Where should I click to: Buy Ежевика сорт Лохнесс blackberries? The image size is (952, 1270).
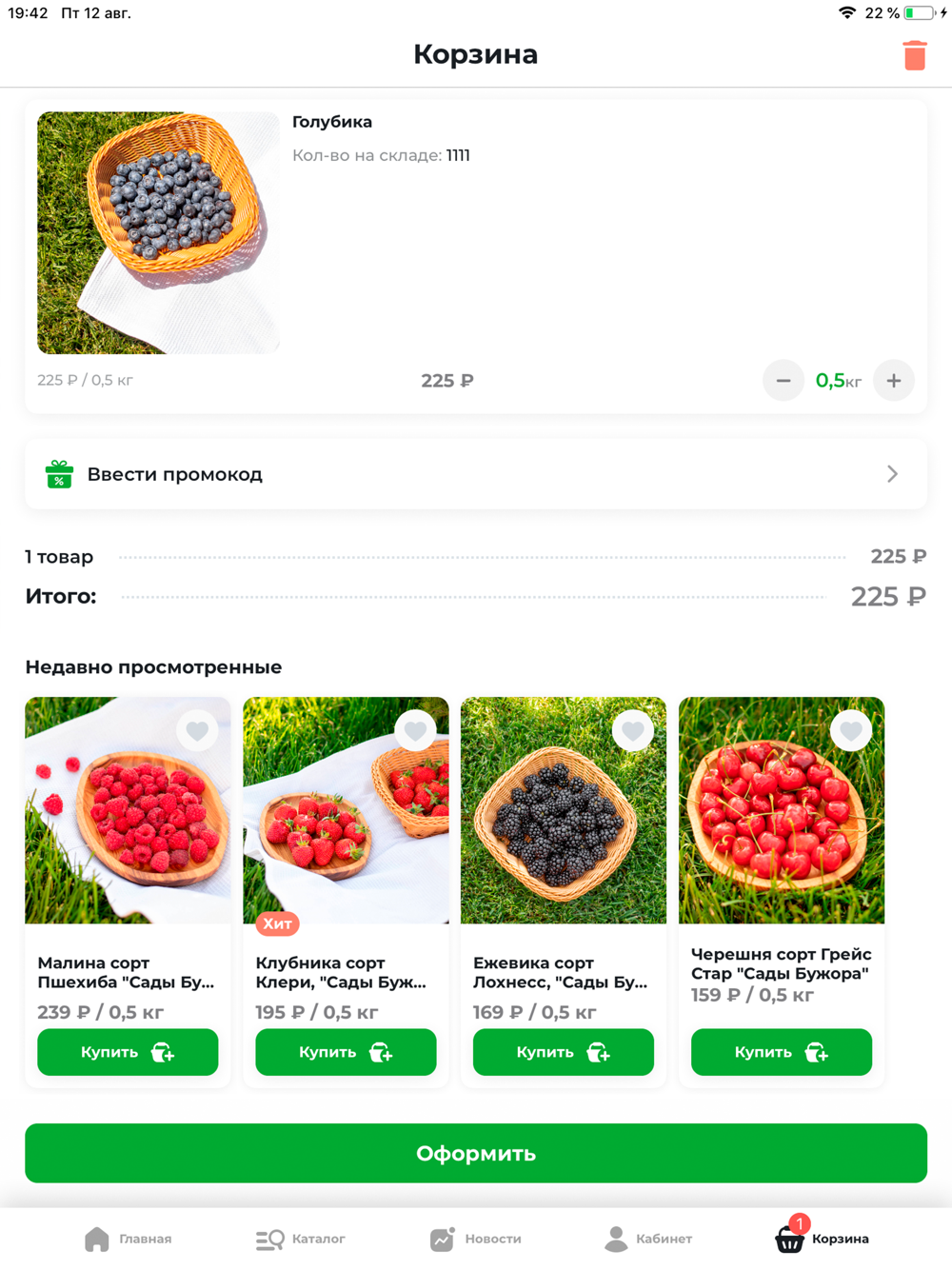pyautogui.click(x=564, y=1052)
